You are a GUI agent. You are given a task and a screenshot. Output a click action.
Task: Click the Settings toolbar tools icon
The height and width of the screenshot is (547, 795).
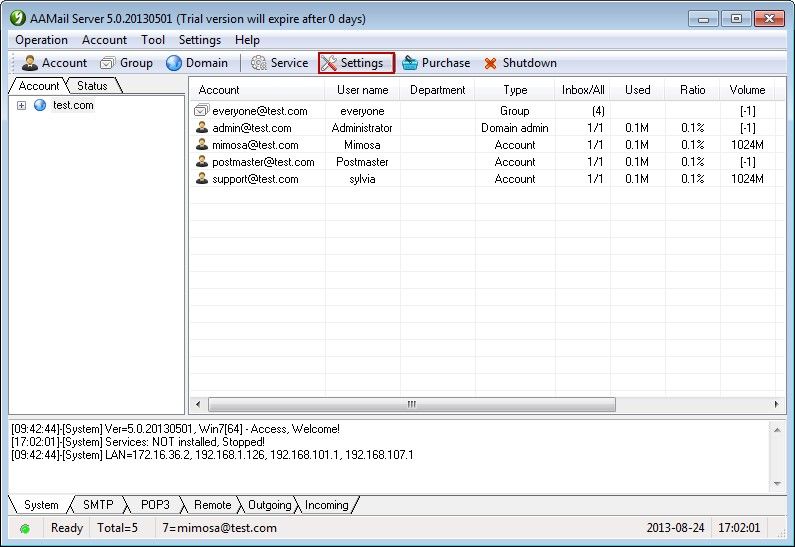pyautogui.click(x=329, y=63)
